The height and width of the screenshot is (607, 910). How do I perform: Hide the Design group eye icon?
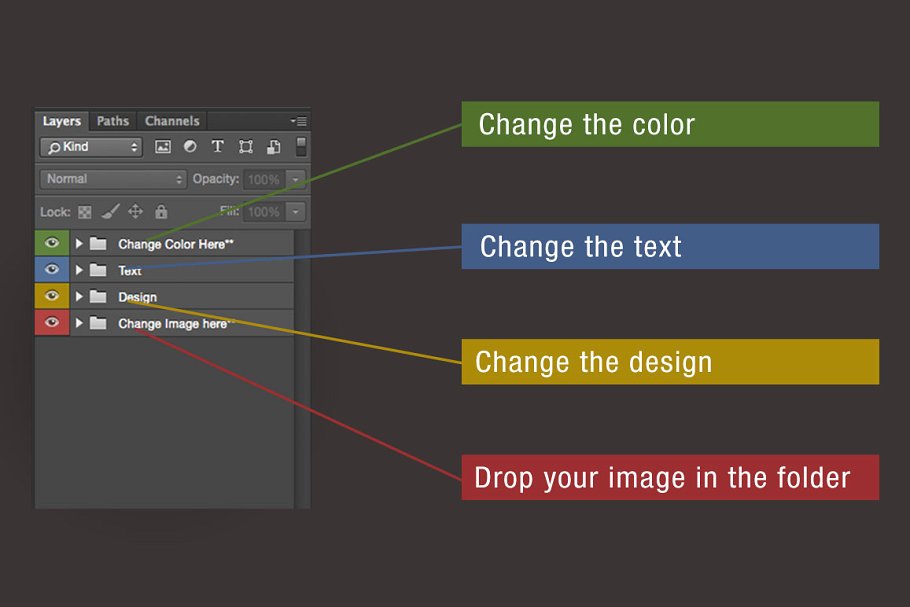[52, 296]
